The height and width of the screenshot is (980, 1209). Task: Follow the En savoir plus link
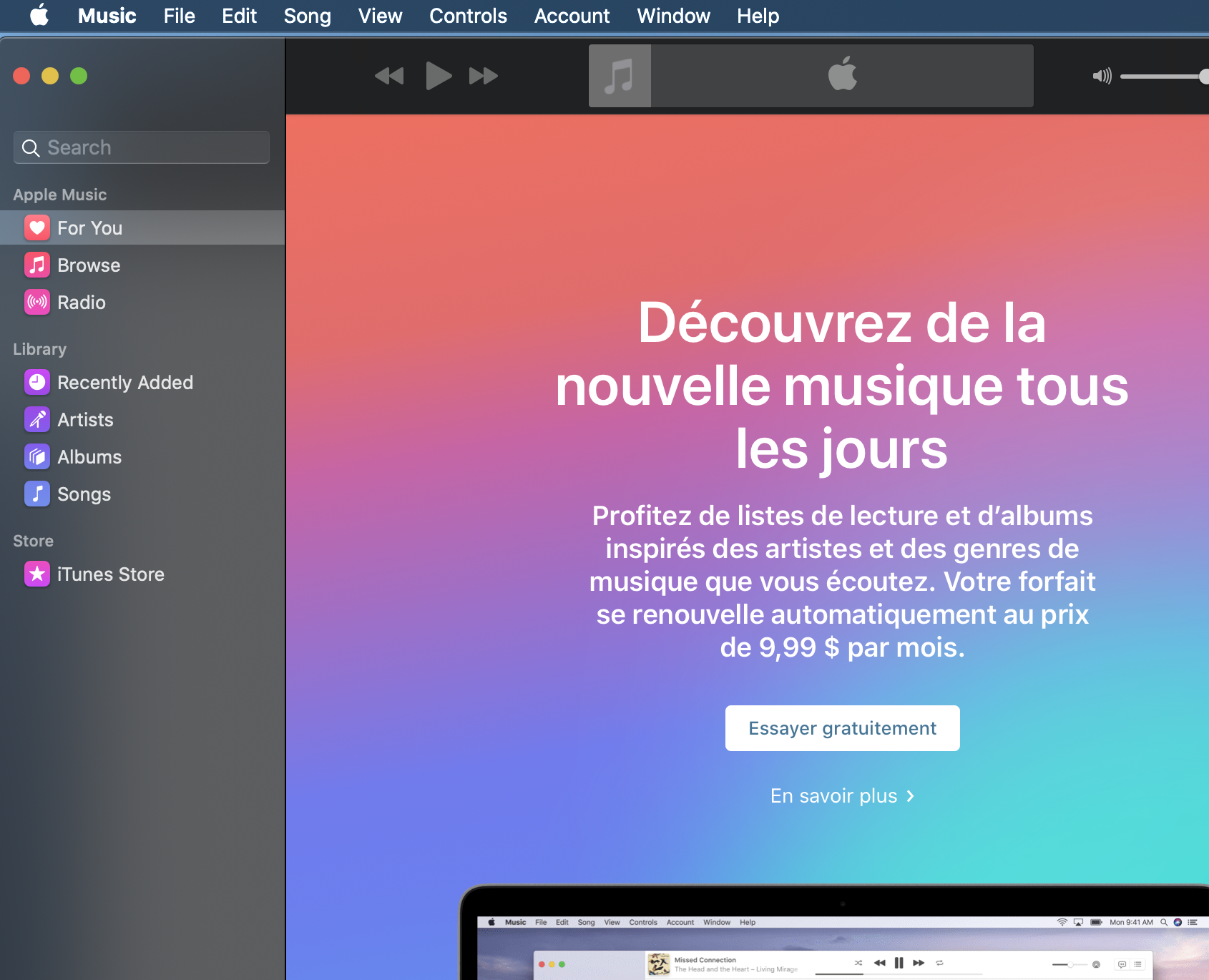pos(843,795)
